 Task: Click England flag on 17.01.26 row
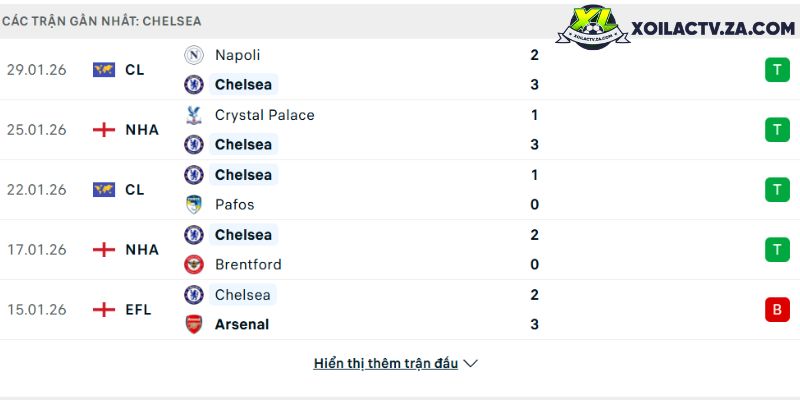pos(104,250)
